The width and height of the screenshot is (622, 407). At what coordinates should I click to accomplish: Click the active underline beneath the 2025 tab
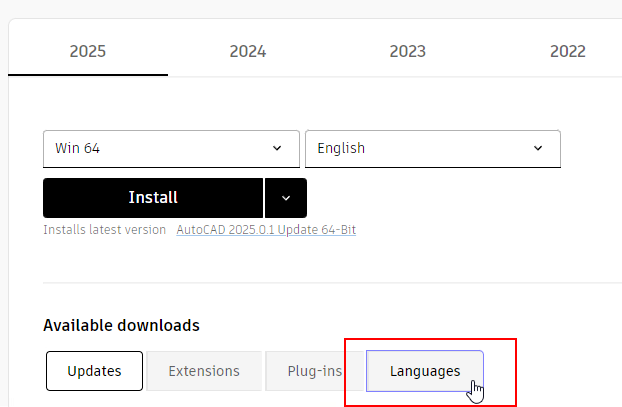88,75
